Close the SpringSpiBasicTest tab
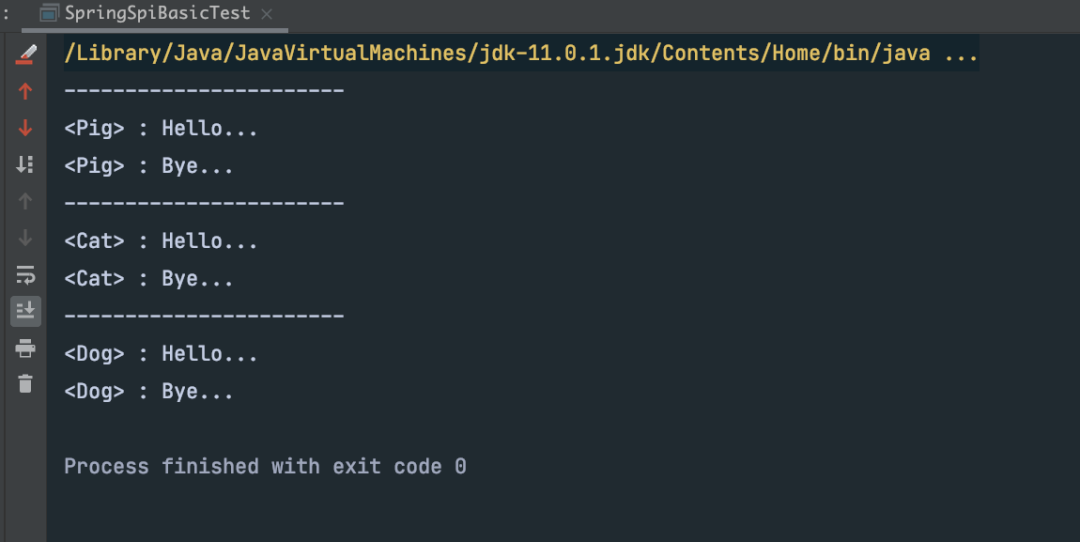 (267, 14)
